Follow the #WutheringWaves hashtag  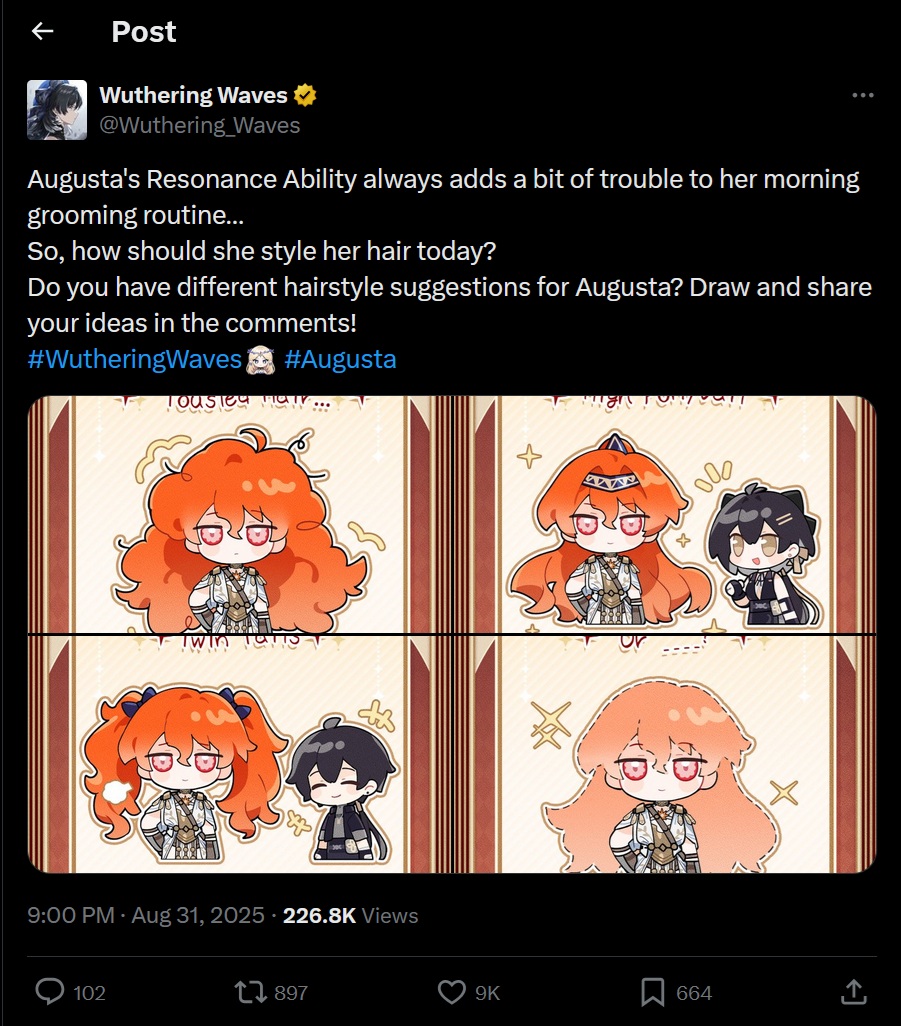(x=135, y=359)
